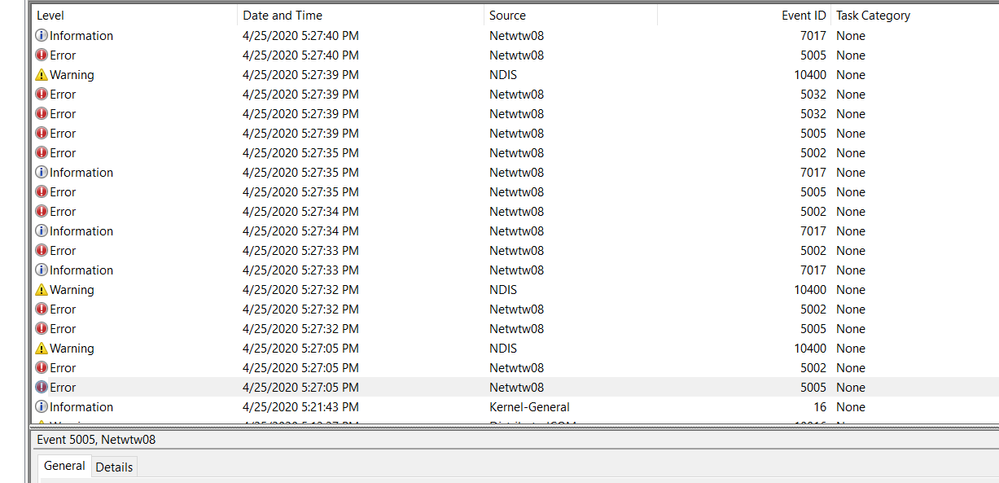This screenshot has height=483, width=999.
Task: Click the Error icon of the 5:27:34 PM event 5002
Action: pos(41,212)
